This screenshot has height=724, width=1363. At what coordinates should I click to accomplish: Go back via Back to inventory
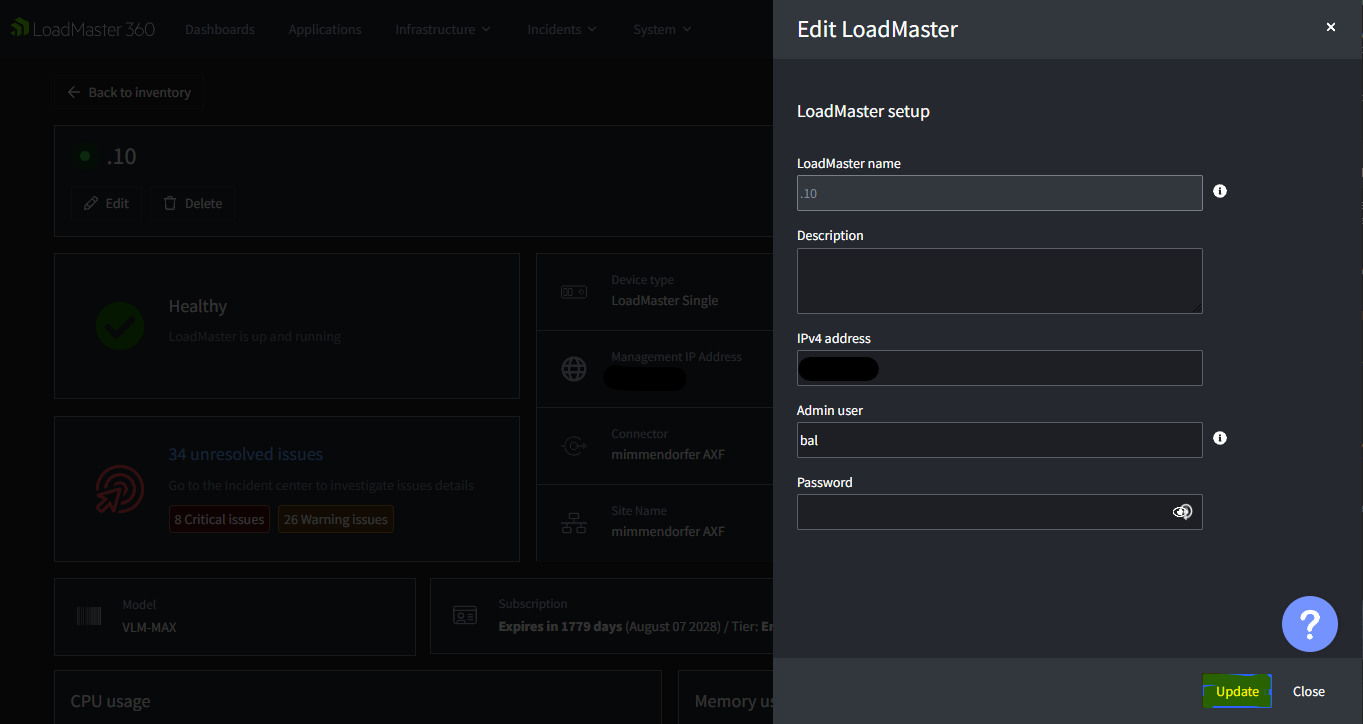pyautogui.click(x=129, y=92)
